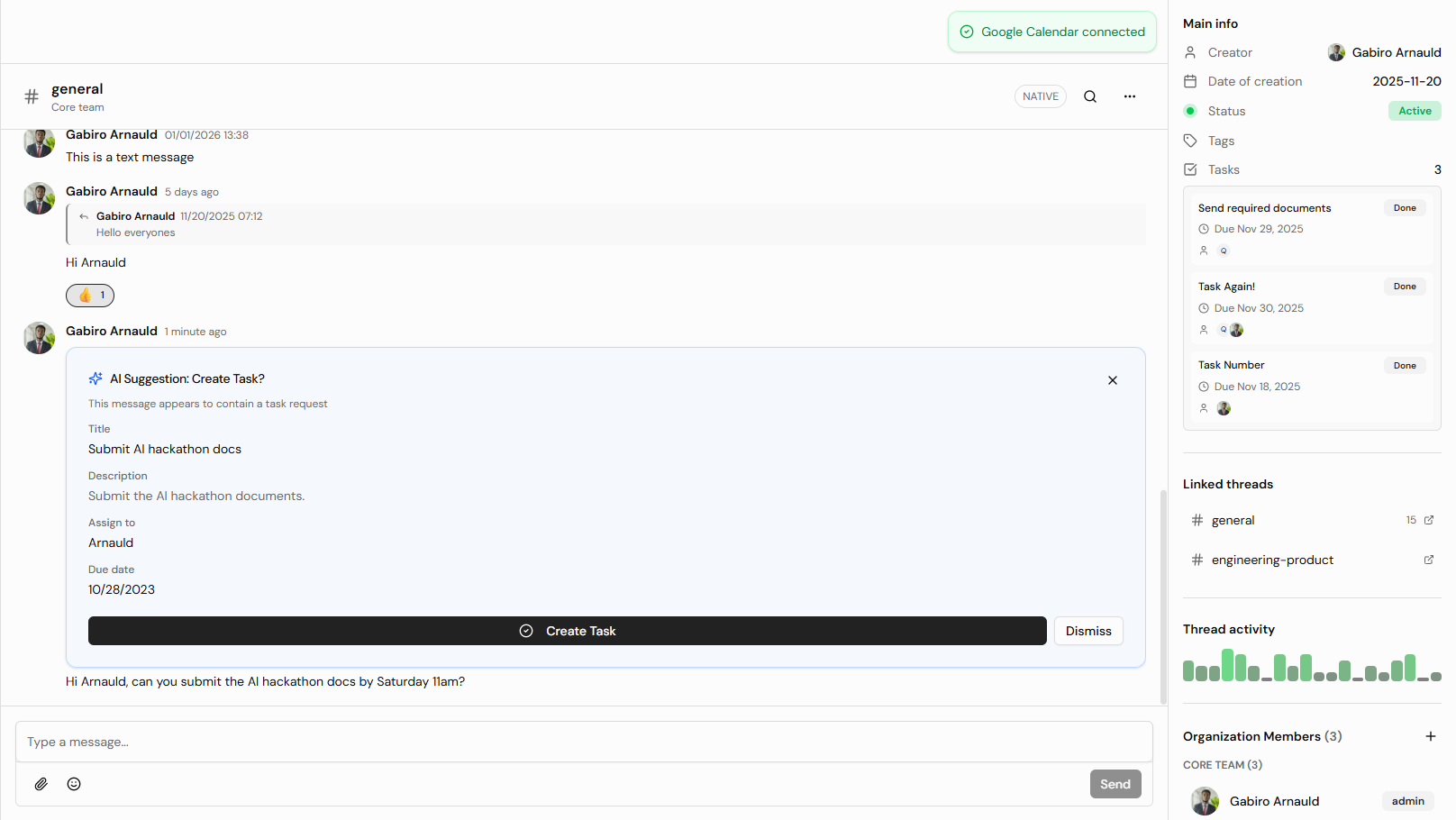Click the AI Suggestion sparkle icon
The height and width of the screenshot is (820, 1456).
[96, 378]
